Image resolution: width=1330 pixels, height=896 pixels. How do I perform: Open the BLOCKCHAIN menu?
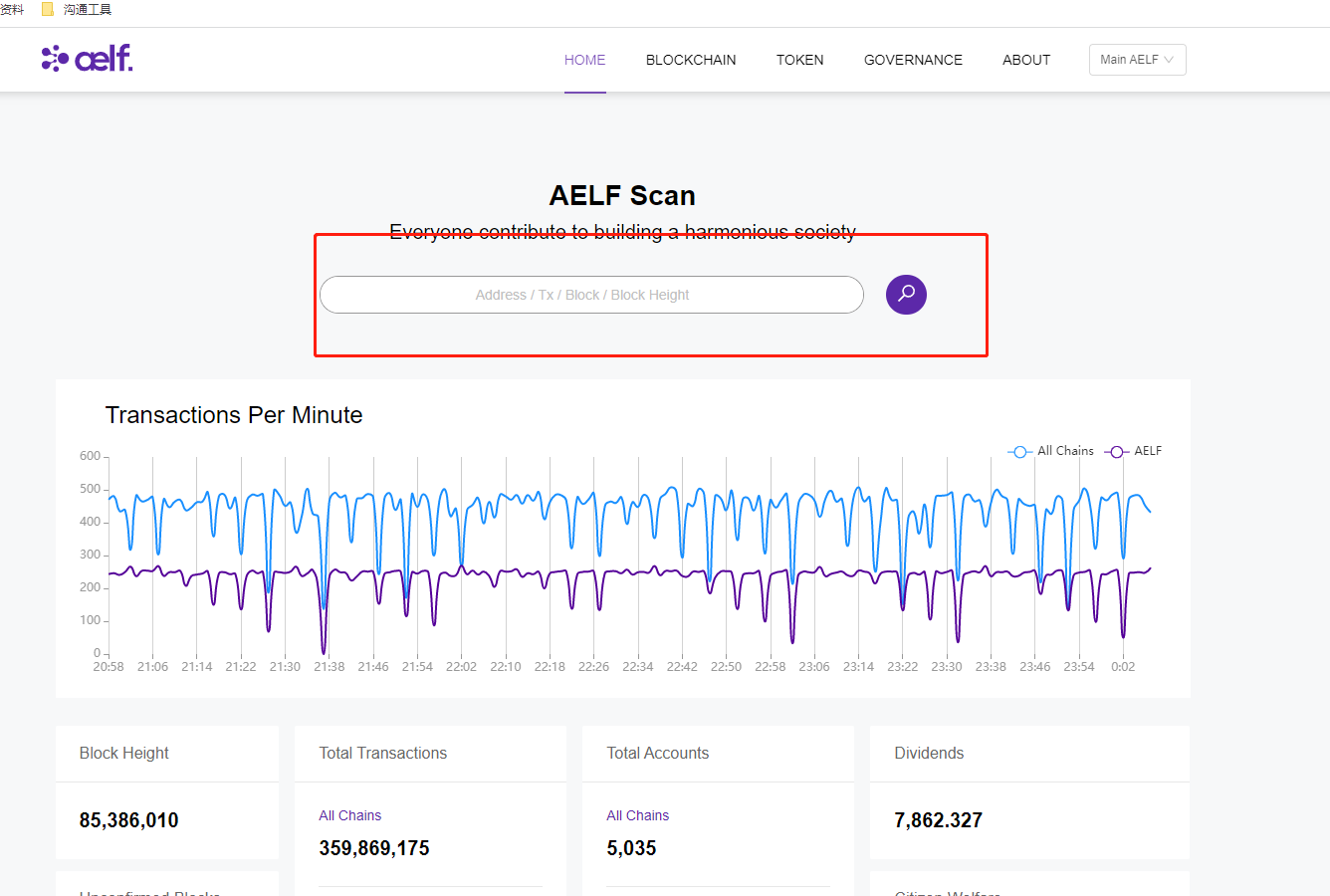point(691,60)
